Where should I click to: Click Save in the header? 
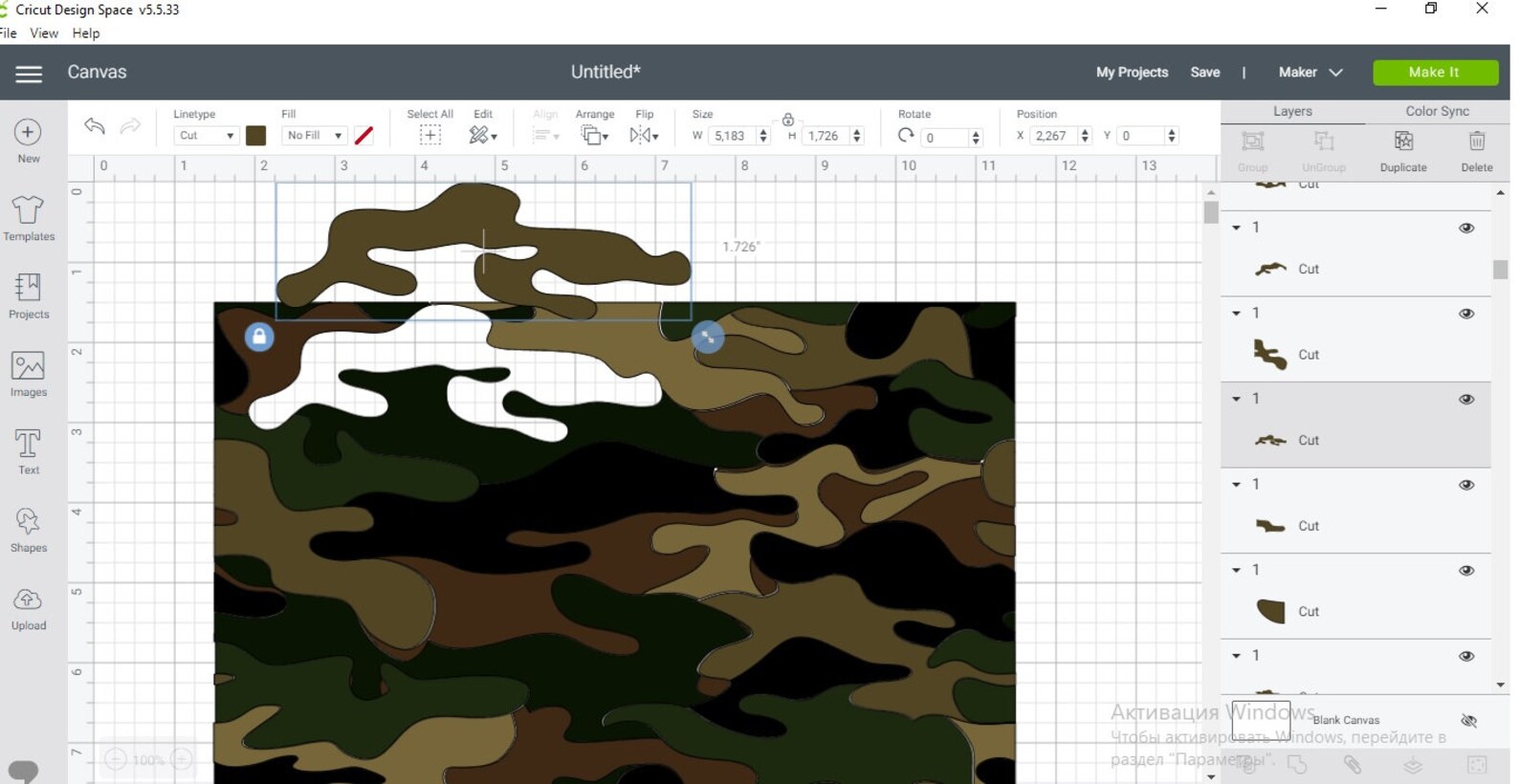coord(1205,73)
